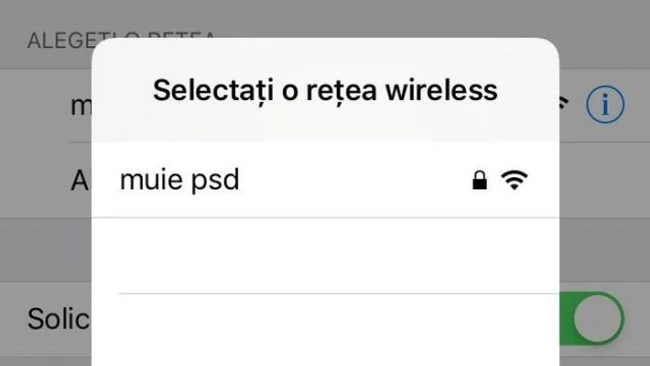Select the empty second row in the network list
650x366 pixels.
pyautogui.click(x=325, y=255)
